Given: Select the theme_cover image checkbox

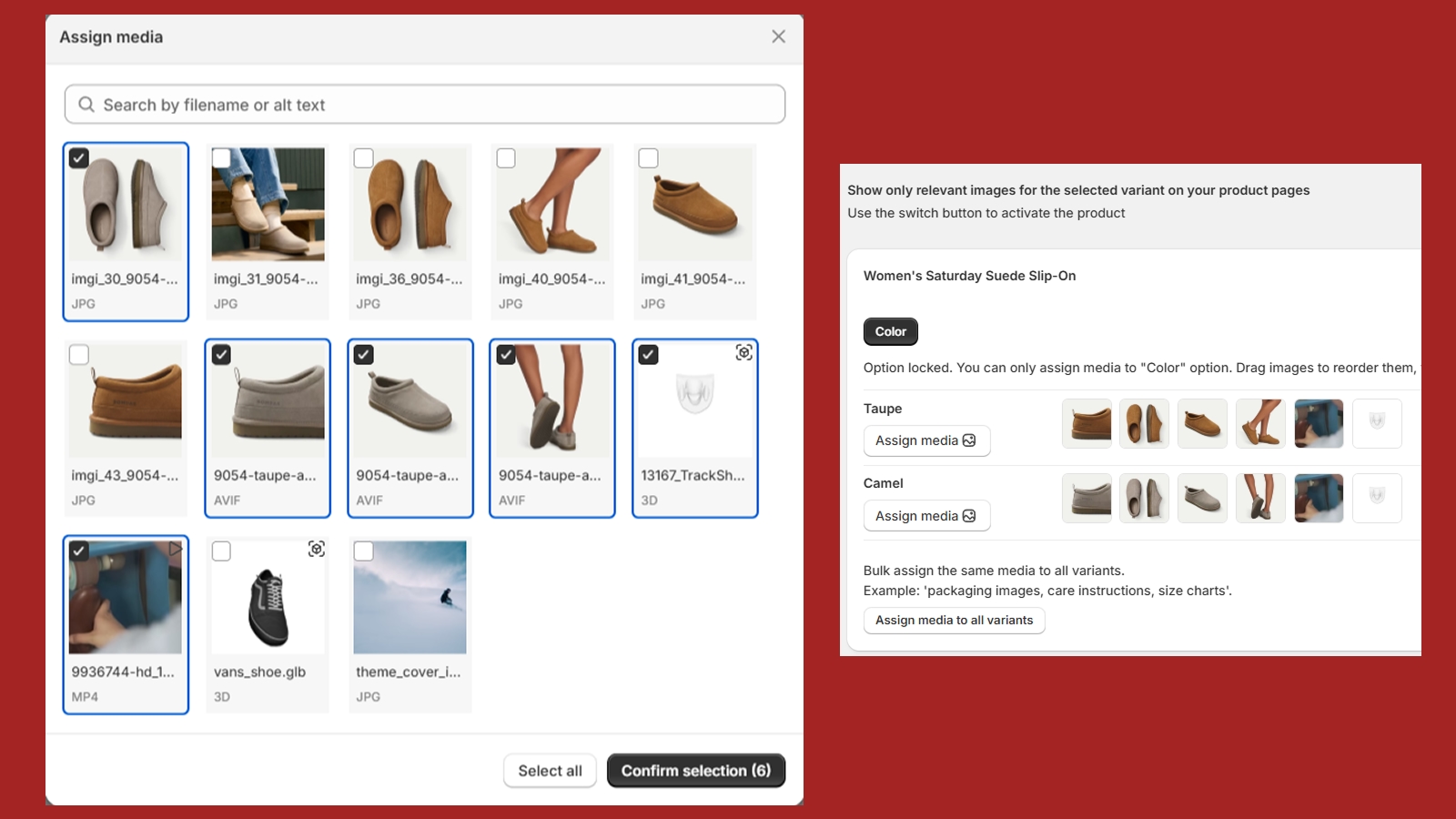Looking at the screenshot, I should pos(364,551).
